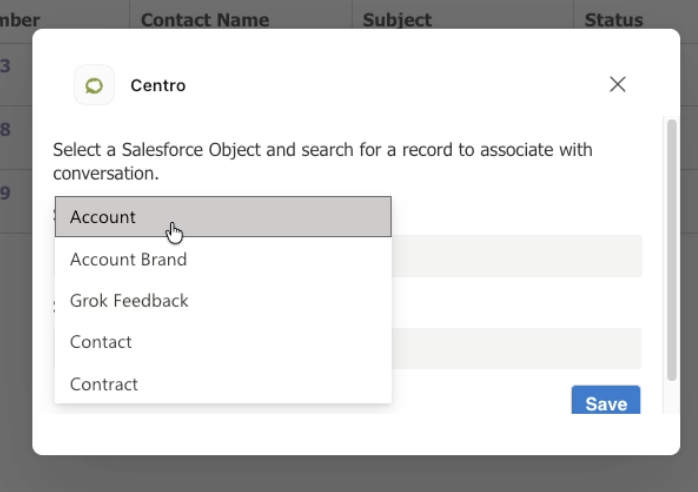The width and height of the screenshot is (698, 492).
Task: Choose Contract from the dropdown list
Action: [223, 384]
